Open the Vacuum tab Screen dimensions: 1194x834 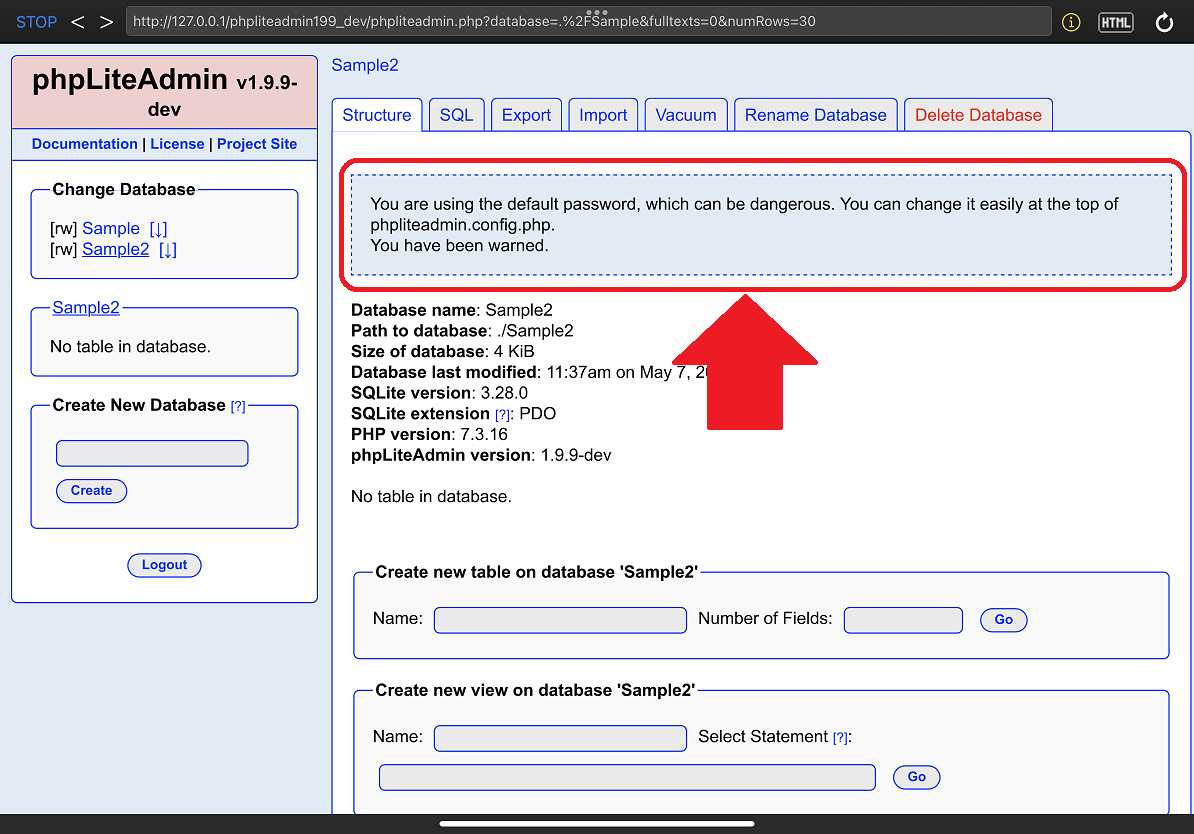tap(686, 115)
